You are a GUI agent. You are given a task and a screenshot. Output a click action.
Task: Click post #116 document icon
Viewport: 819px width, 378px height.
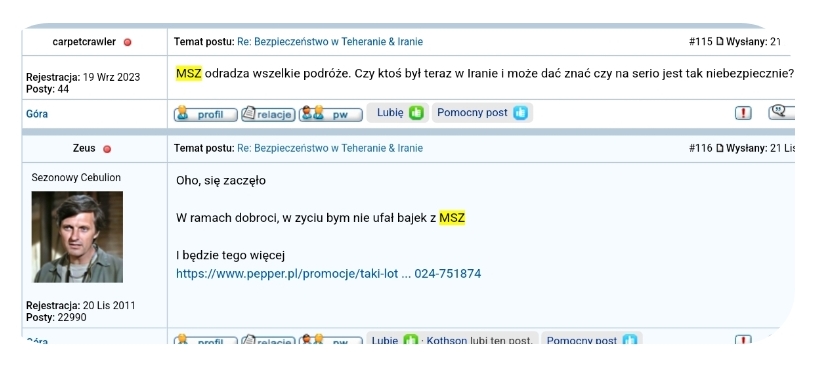pyautogui.click(x=720, y=148)
